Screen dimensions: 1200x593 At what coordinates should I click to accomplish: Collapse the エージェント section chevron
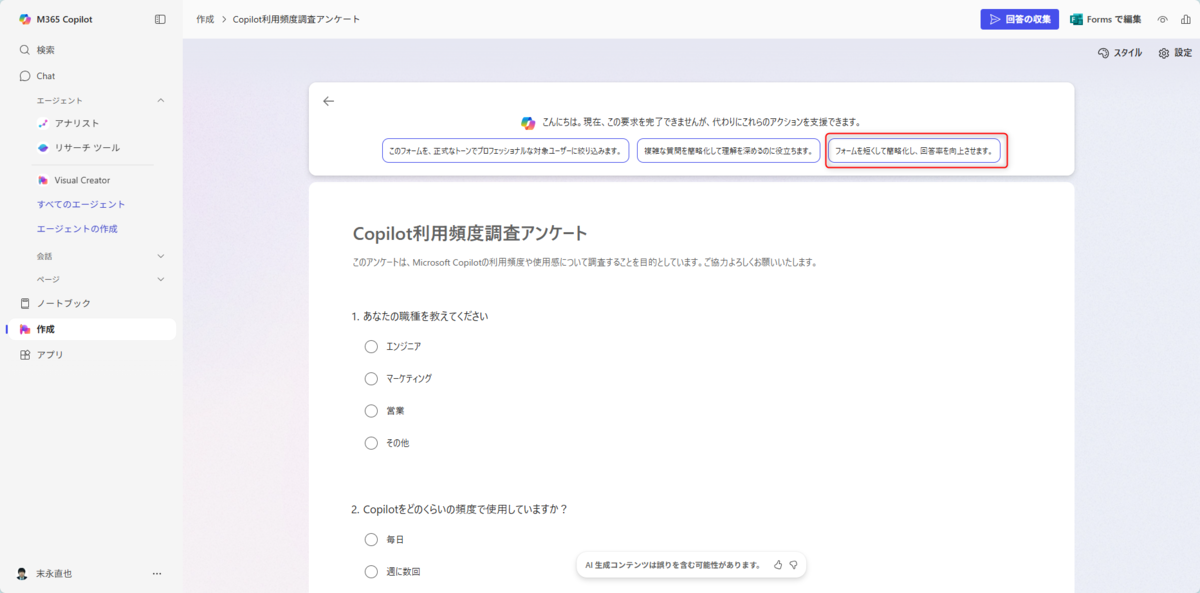point(161,100)
